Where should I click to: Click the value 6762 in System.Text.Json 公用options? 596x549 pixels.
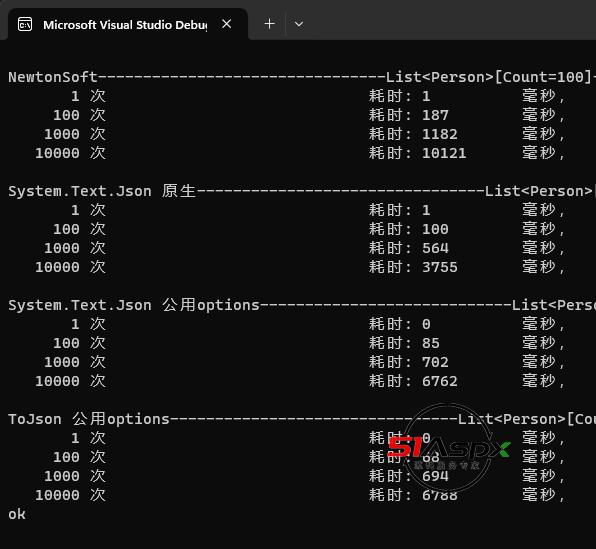(439, 381)
